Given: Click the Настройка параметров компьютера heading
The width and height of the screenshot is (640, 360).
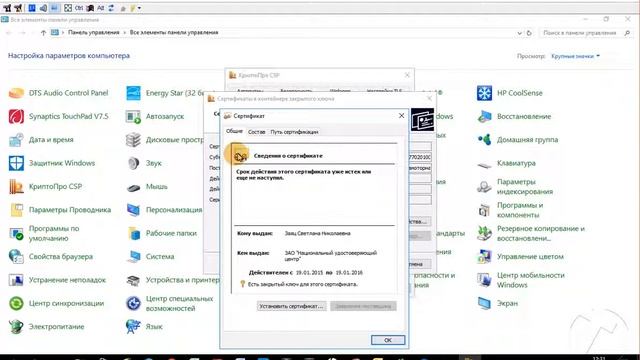Looking at the screenshot, I should (69, 56).
